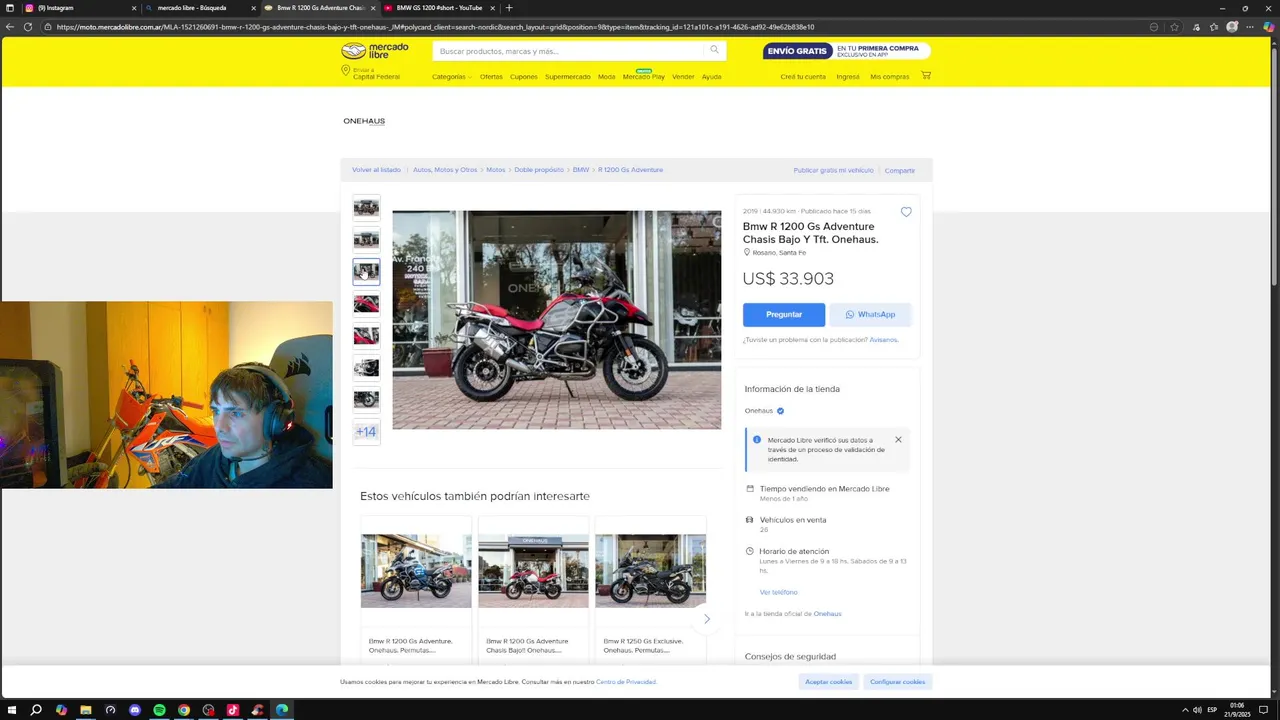Open Mis compras link
Screen dimensions: 1280x720
click(890, 77)
